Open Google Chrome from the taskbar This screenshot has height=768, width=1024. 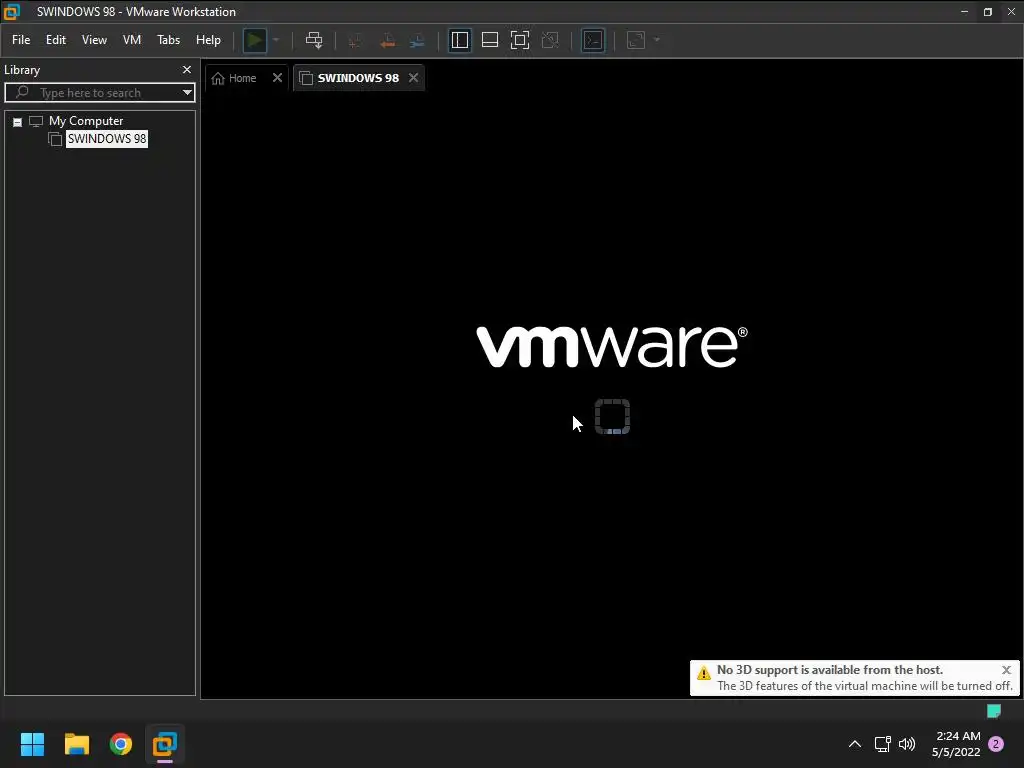coord(121,744)
